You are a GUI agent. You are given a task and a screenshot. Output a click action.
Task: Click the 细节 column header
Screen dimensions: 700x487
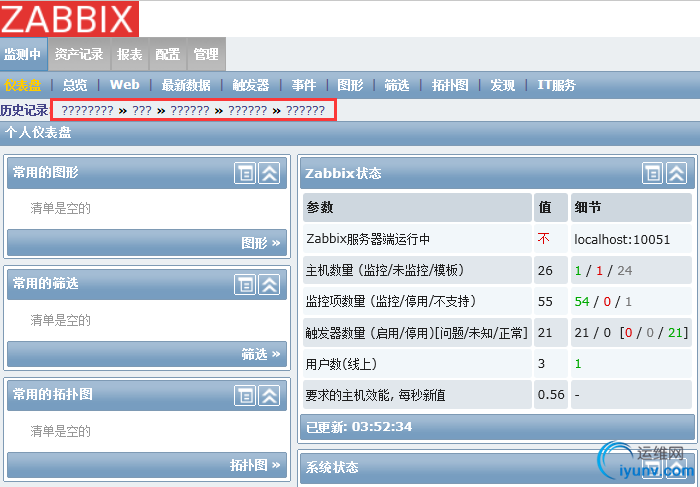(631, 208)
